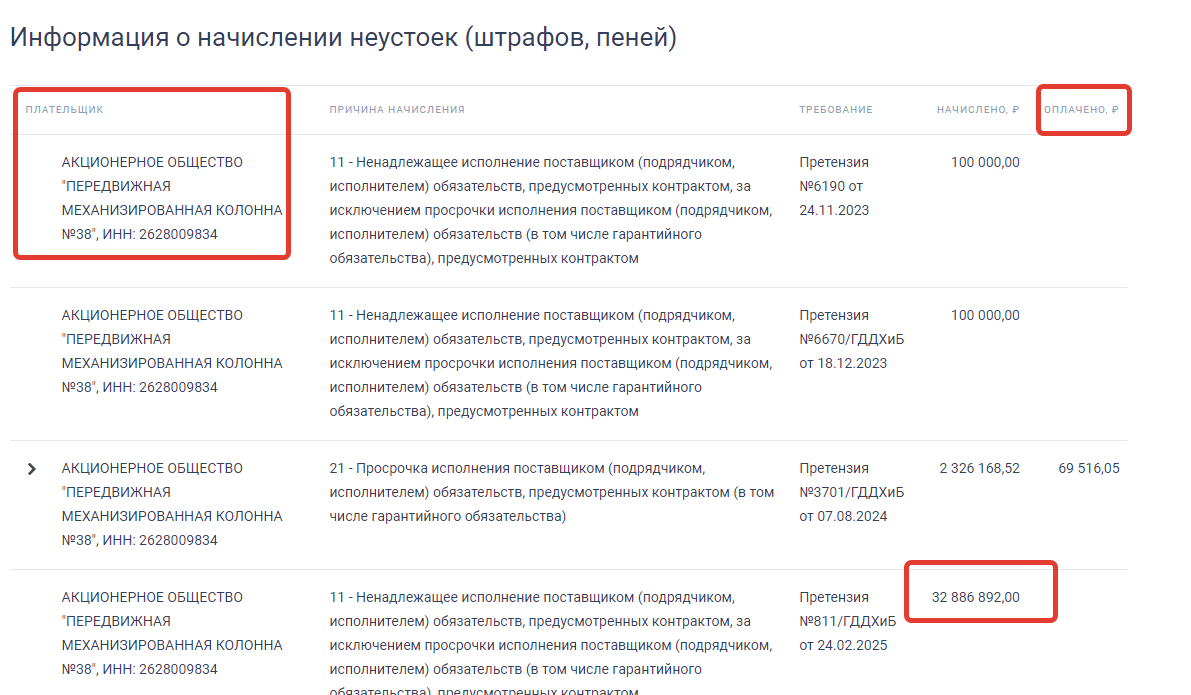The height and width of the screenshot is (695, 1191).
Task: Click reason text in the №811/ГДДХиБ row
Action: [551, 643]
